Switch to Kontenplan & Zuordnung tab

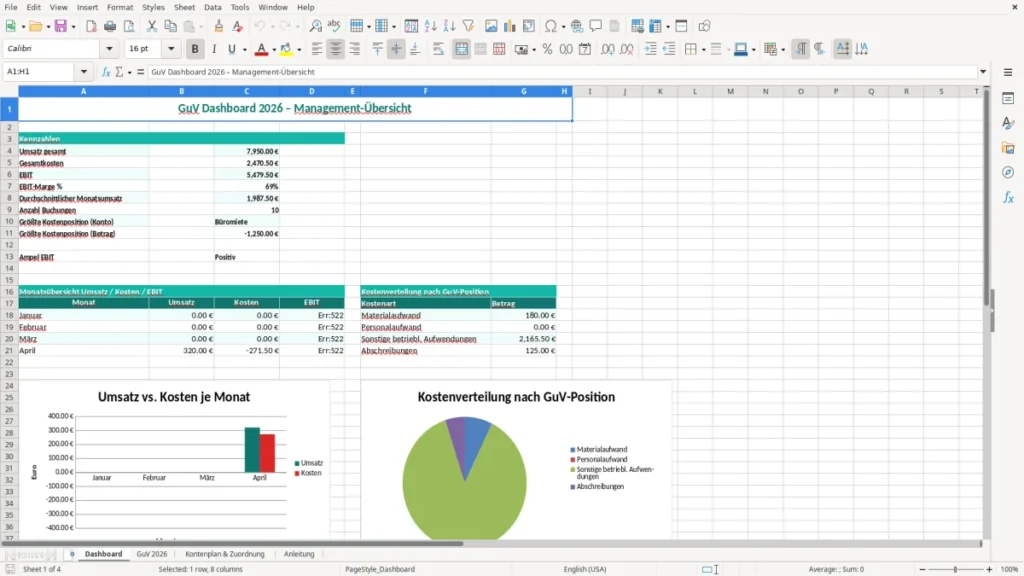[x=225, y=554]
